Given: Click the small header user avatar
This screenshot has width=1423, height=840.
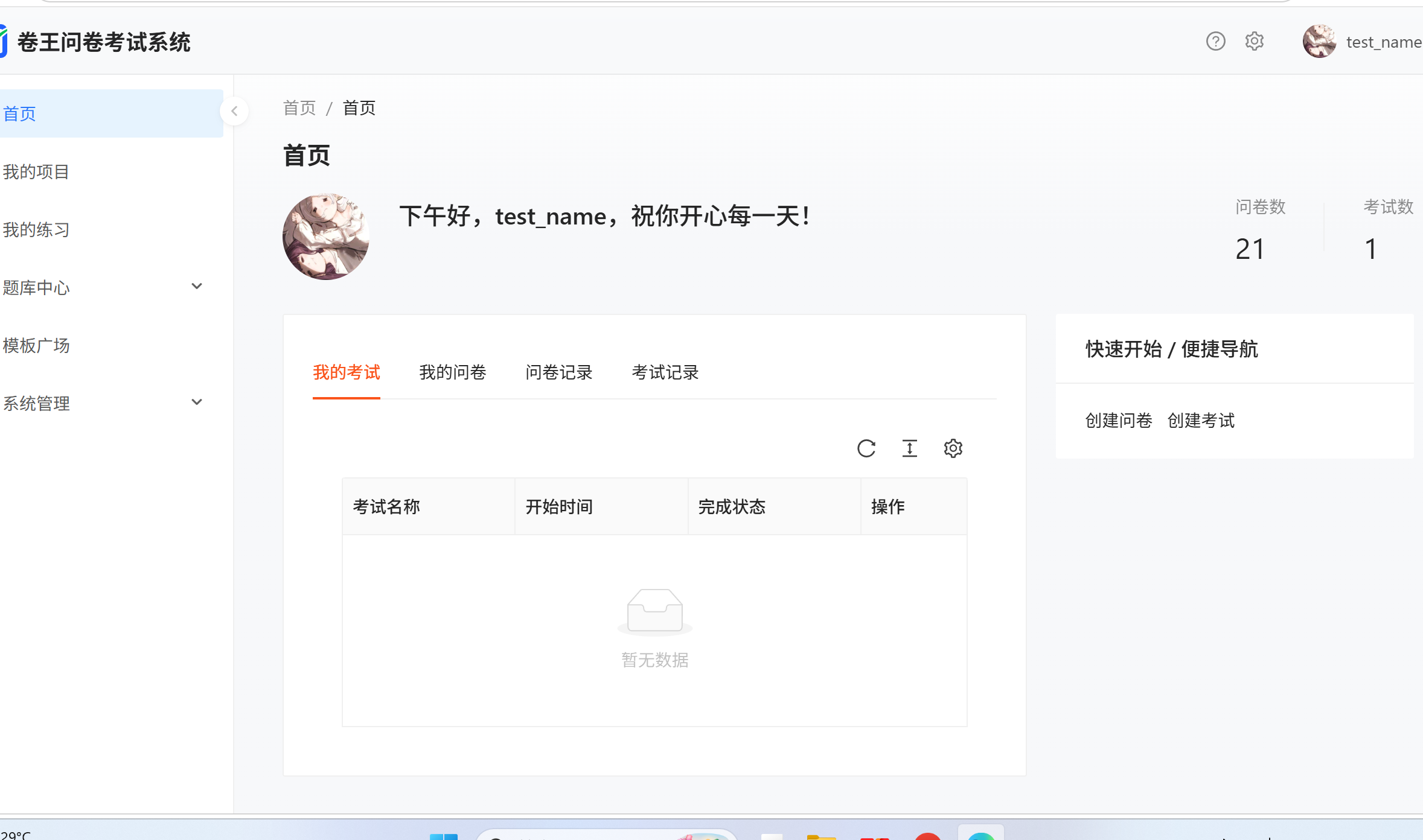Looking at the screenshot, I should click(1319, 42).
